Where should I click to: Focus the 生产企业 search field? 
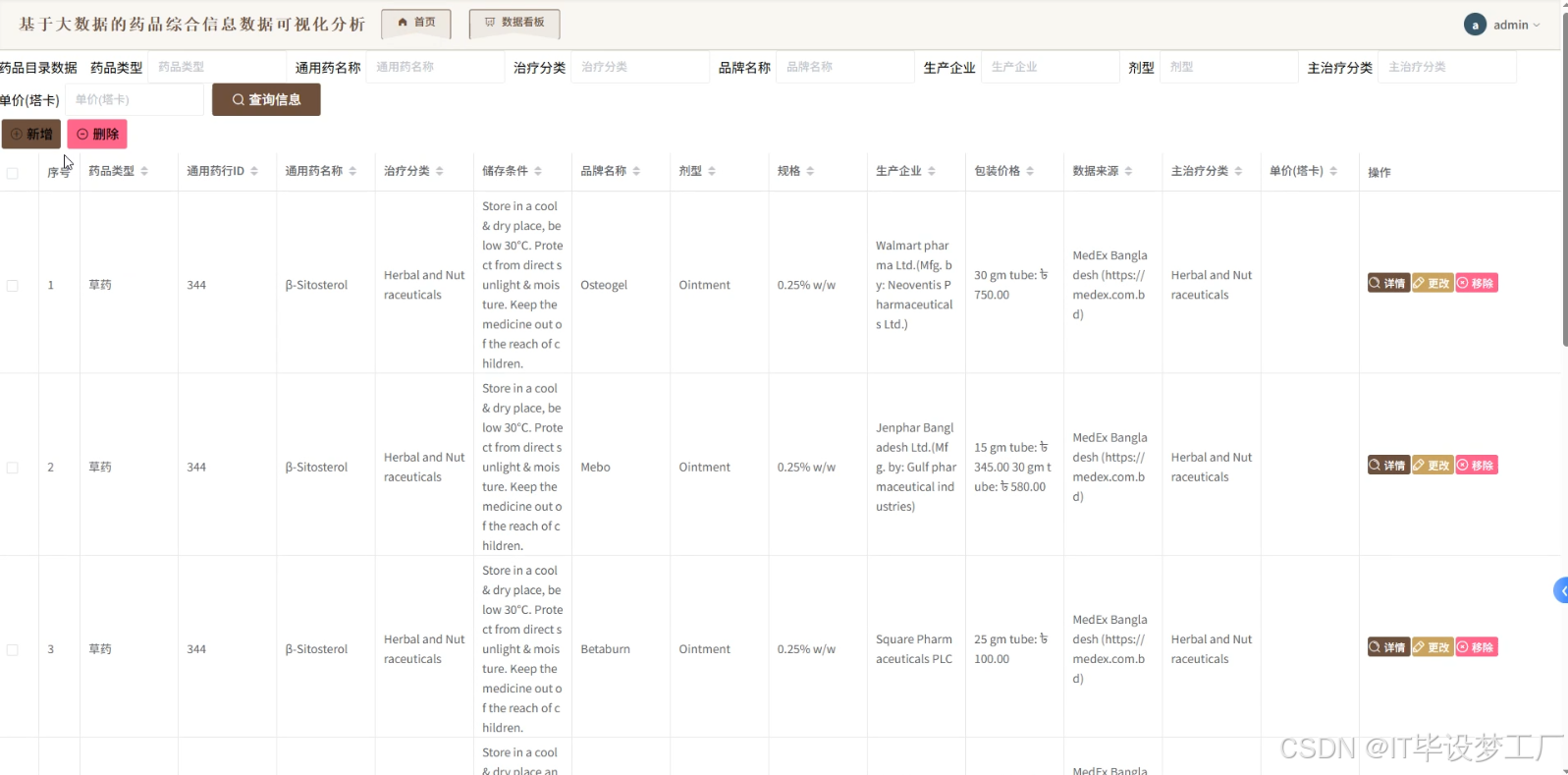pos(1051,67)
